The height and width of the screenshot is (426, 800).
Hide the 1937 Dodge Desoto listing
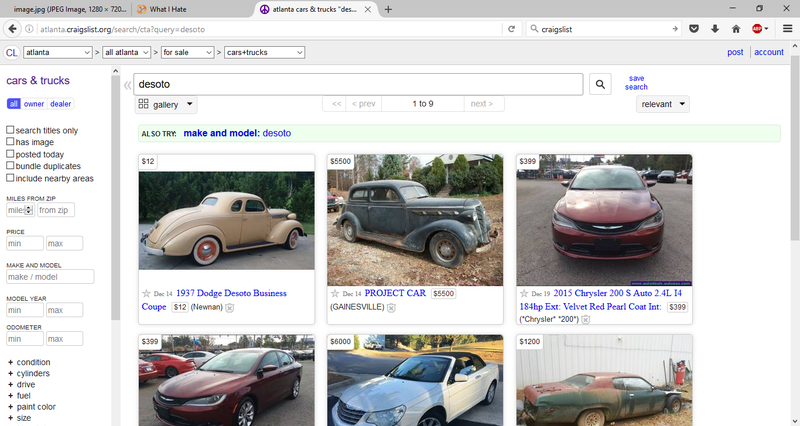point(230,308)
